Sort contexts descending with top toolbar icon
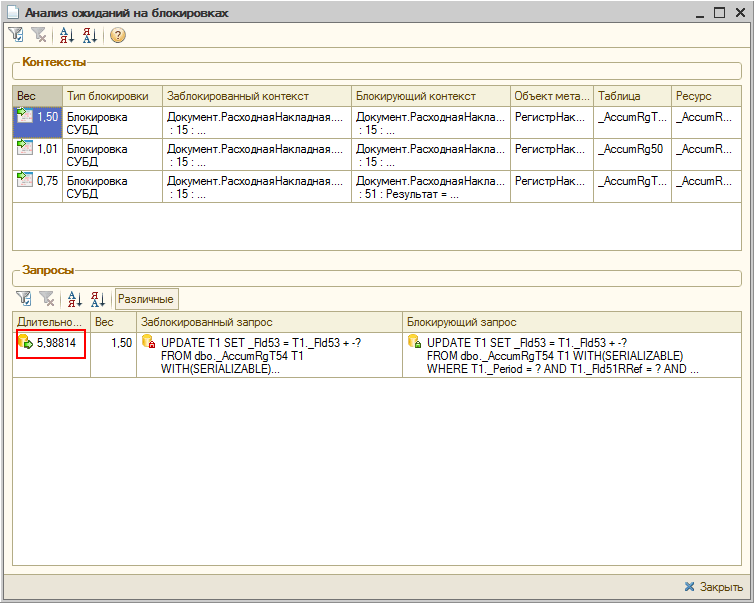 pos(89,35)
